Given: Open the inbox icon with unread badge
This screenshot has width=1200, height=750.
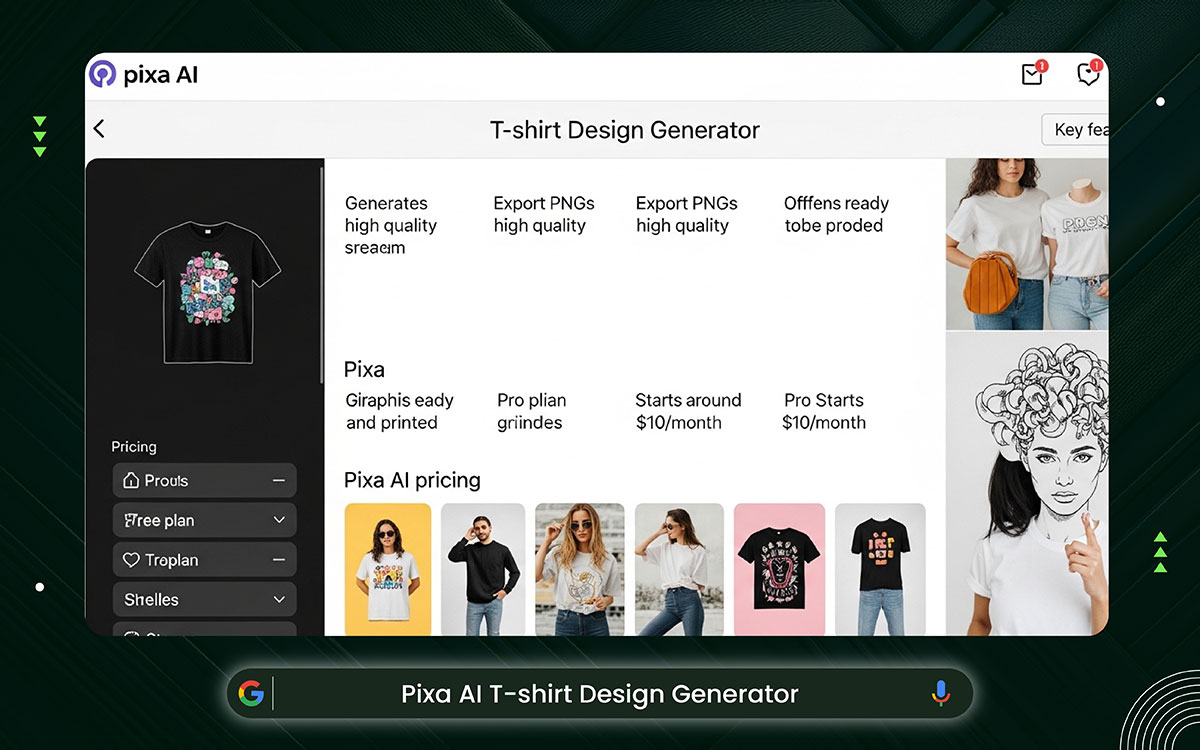Looking at the screenshot, I should click(x=1032, y=74).
